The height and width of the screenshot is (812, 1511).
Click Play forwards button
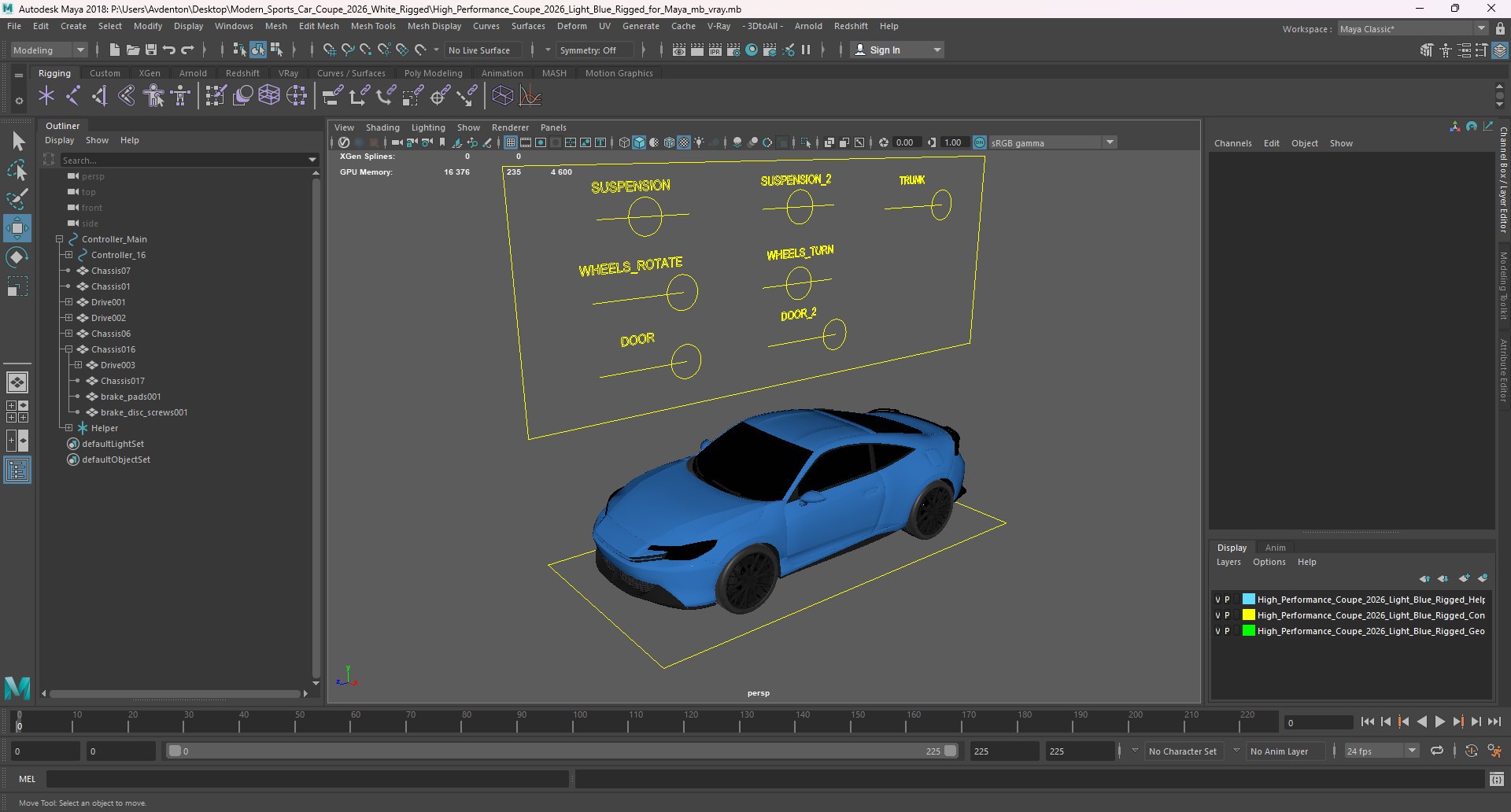[1439, 722]
